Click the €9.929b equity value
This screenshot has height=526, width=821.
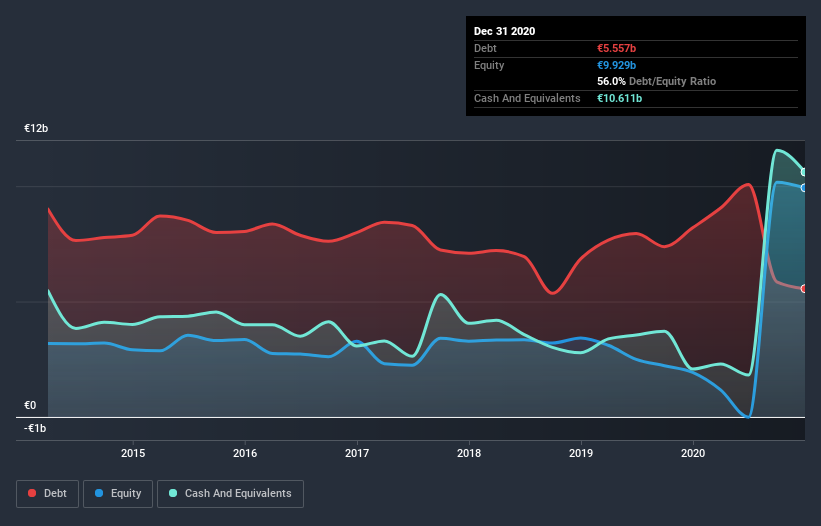[616, 65]
